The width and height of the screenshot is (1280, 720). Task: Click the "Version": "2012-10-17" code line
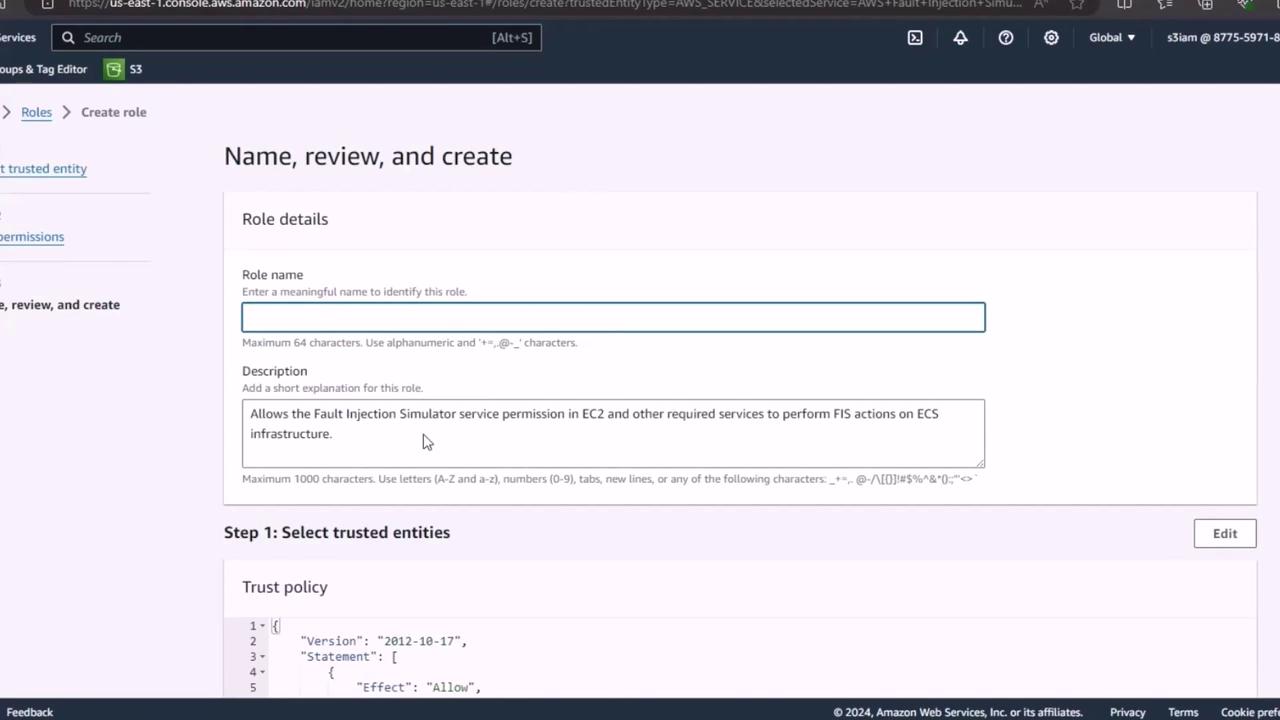pos(384,641)
